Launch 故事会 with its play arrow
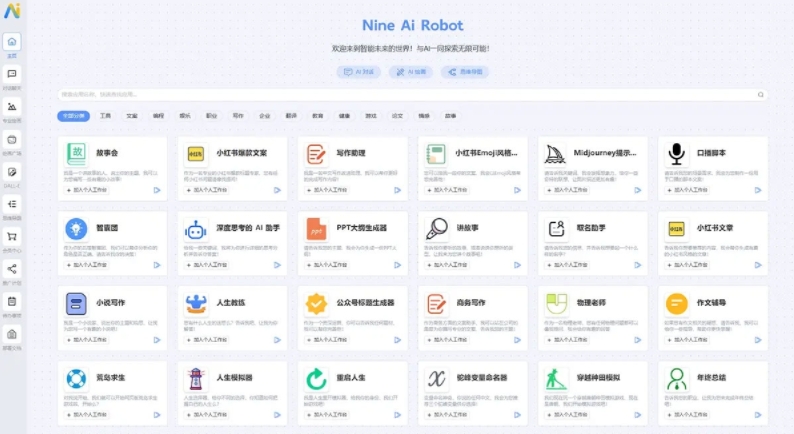 [156, 189]
